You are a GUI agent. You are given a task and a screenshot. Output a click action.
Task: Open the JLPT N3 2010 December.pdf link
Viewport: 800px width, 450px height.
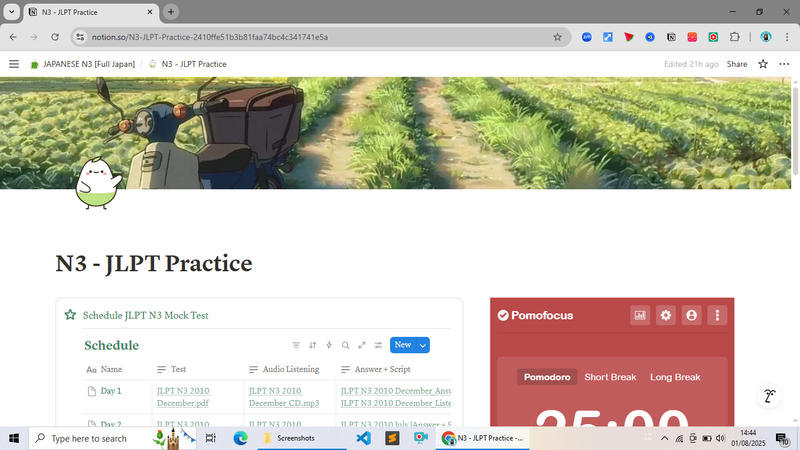(x=183, y=397)
